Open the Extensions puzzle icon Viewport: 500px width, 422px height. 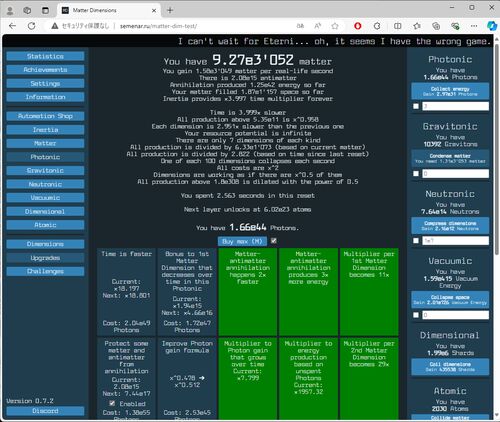click(377, 26)
